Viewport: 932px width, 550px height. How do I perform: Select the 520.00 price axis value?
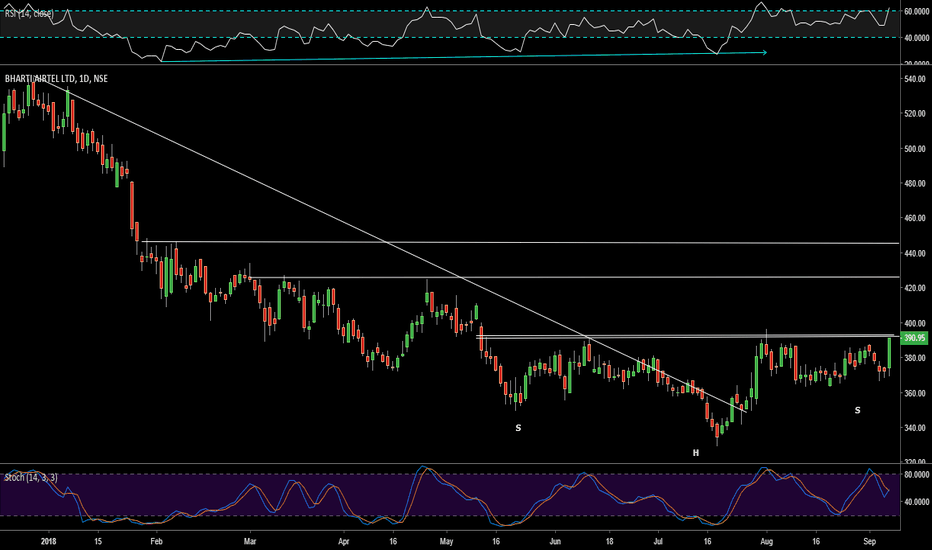point(915,114)
